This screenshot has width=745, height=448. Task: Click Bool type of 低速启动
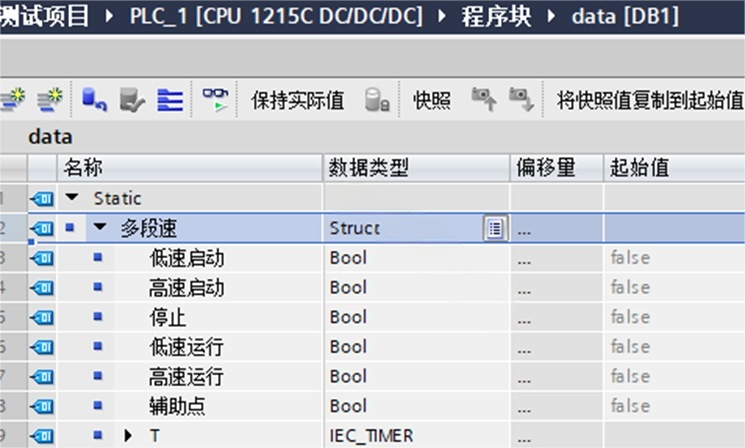tap(417, 258)
